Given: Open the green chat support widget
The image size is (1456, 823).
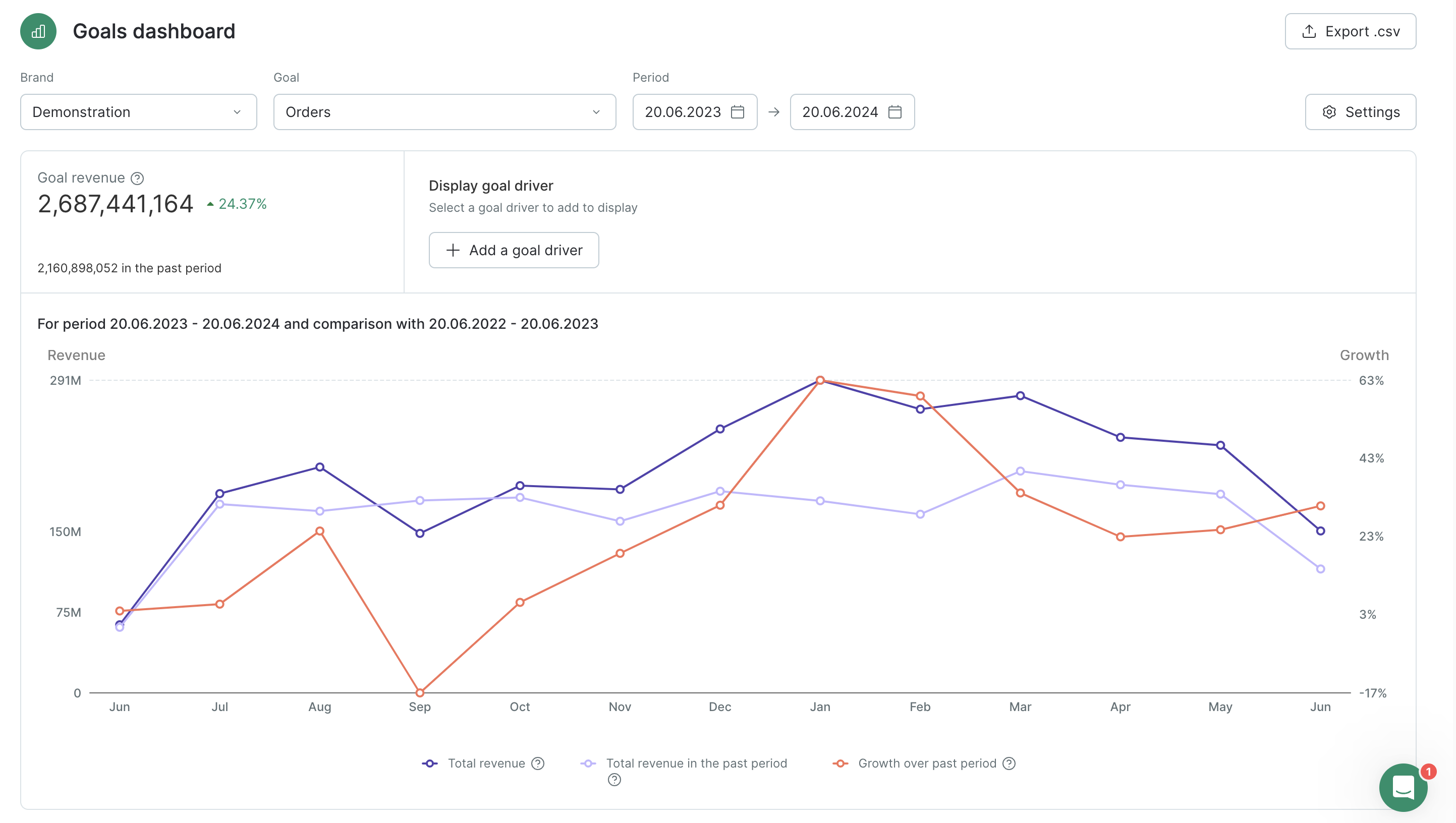Looking at the screenshot, I should pos(1403,787).
